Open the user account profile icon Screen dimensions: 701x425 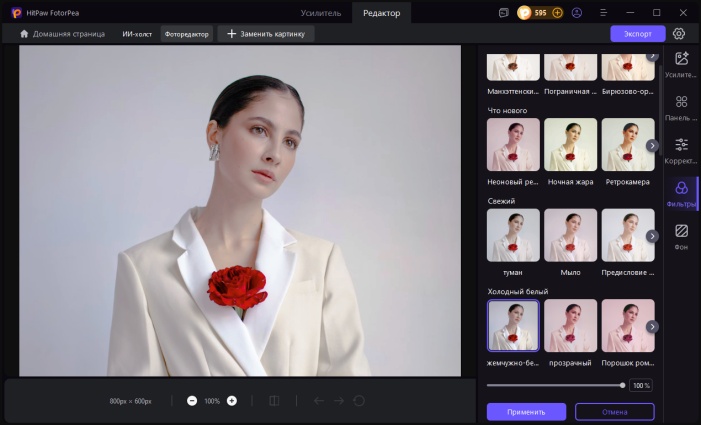pyautogui.click(x=576, y=13)
